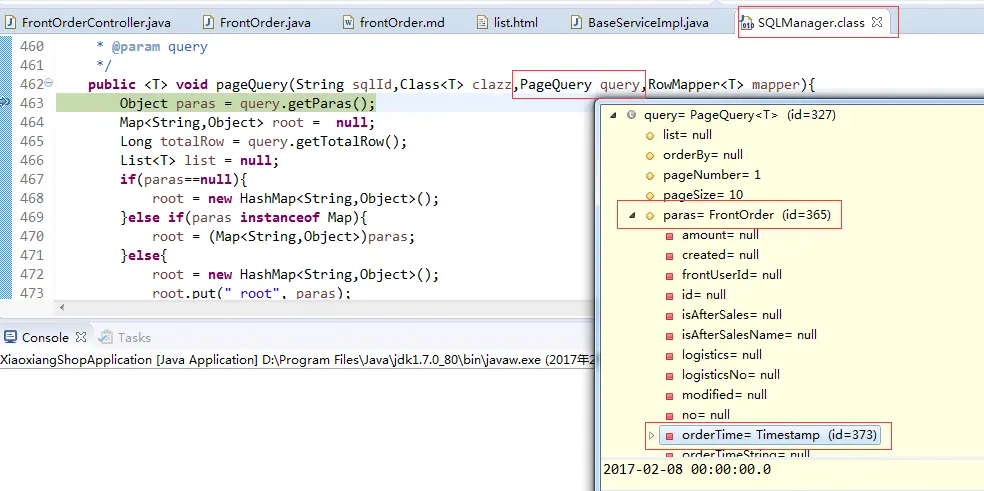Collapse the paras= FrontOrder node
Image resolution: width=984 pixels, height=491 pixels.
[632, 215]
